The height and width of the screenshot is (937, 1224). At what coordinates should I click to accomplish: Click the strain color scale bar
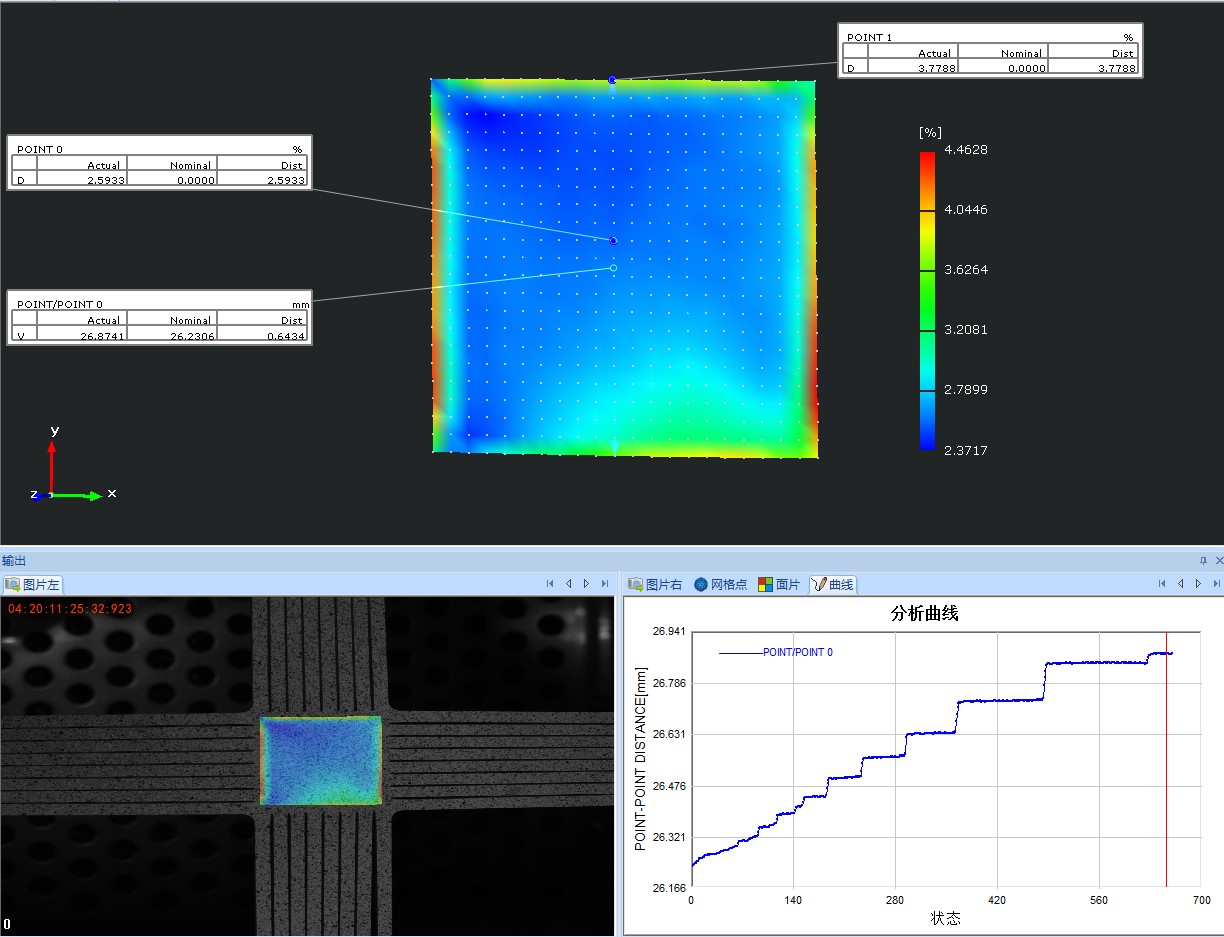927,300
